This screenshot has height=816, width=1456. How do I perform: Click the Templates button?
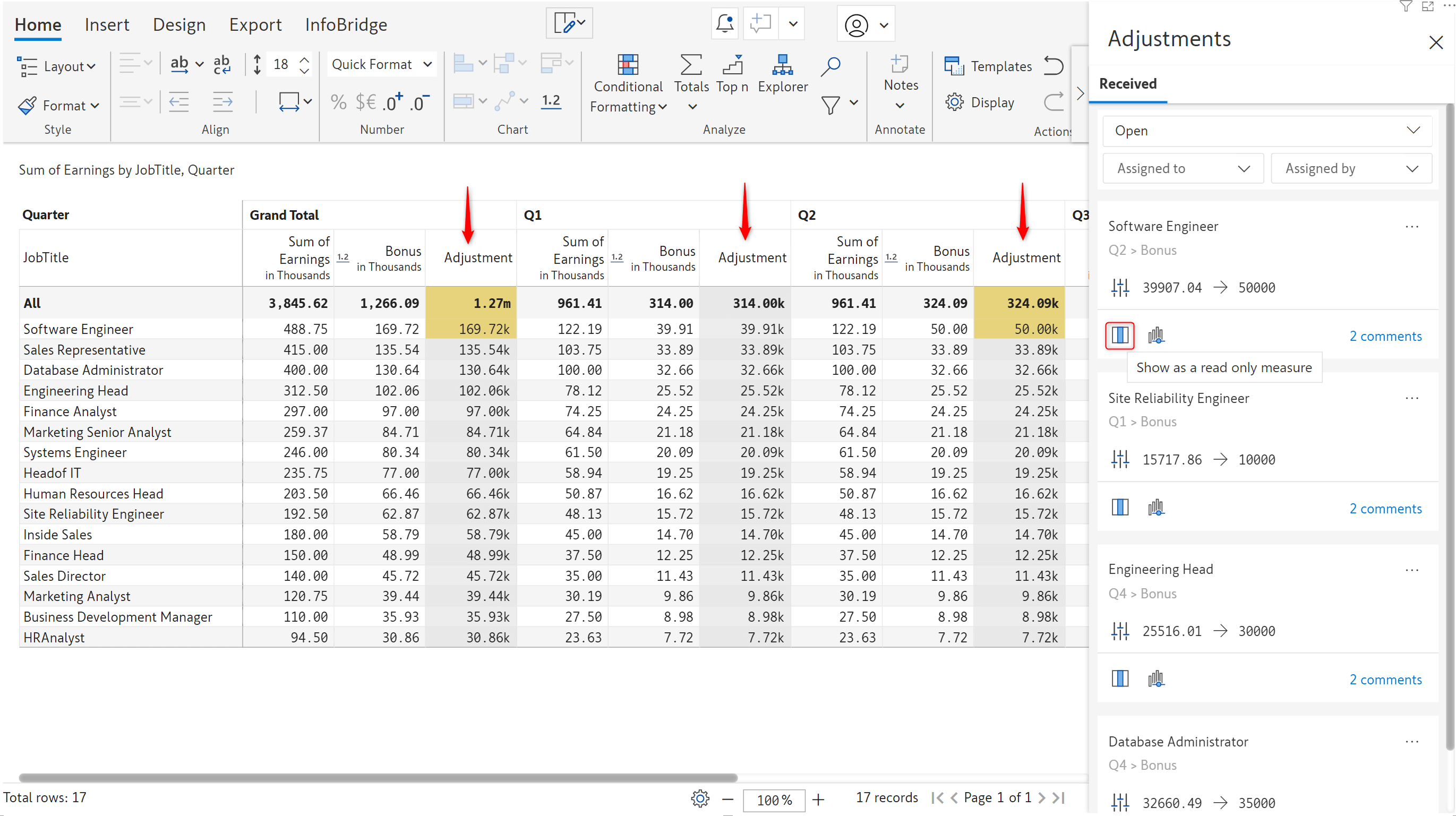tap(988, 66)
